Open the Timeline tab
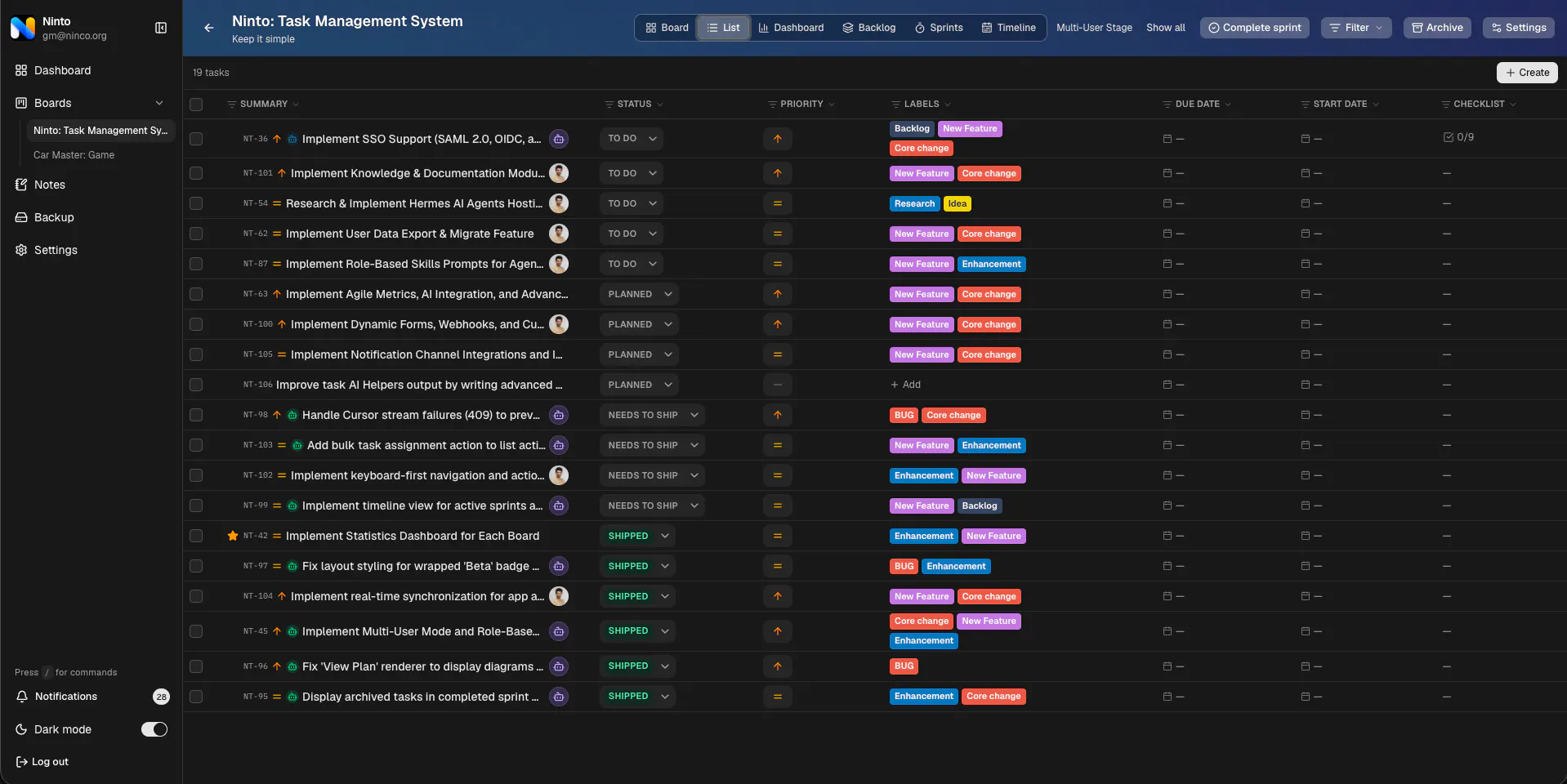This screenshot has height=784, width=1567. [x=1009, y=28]
